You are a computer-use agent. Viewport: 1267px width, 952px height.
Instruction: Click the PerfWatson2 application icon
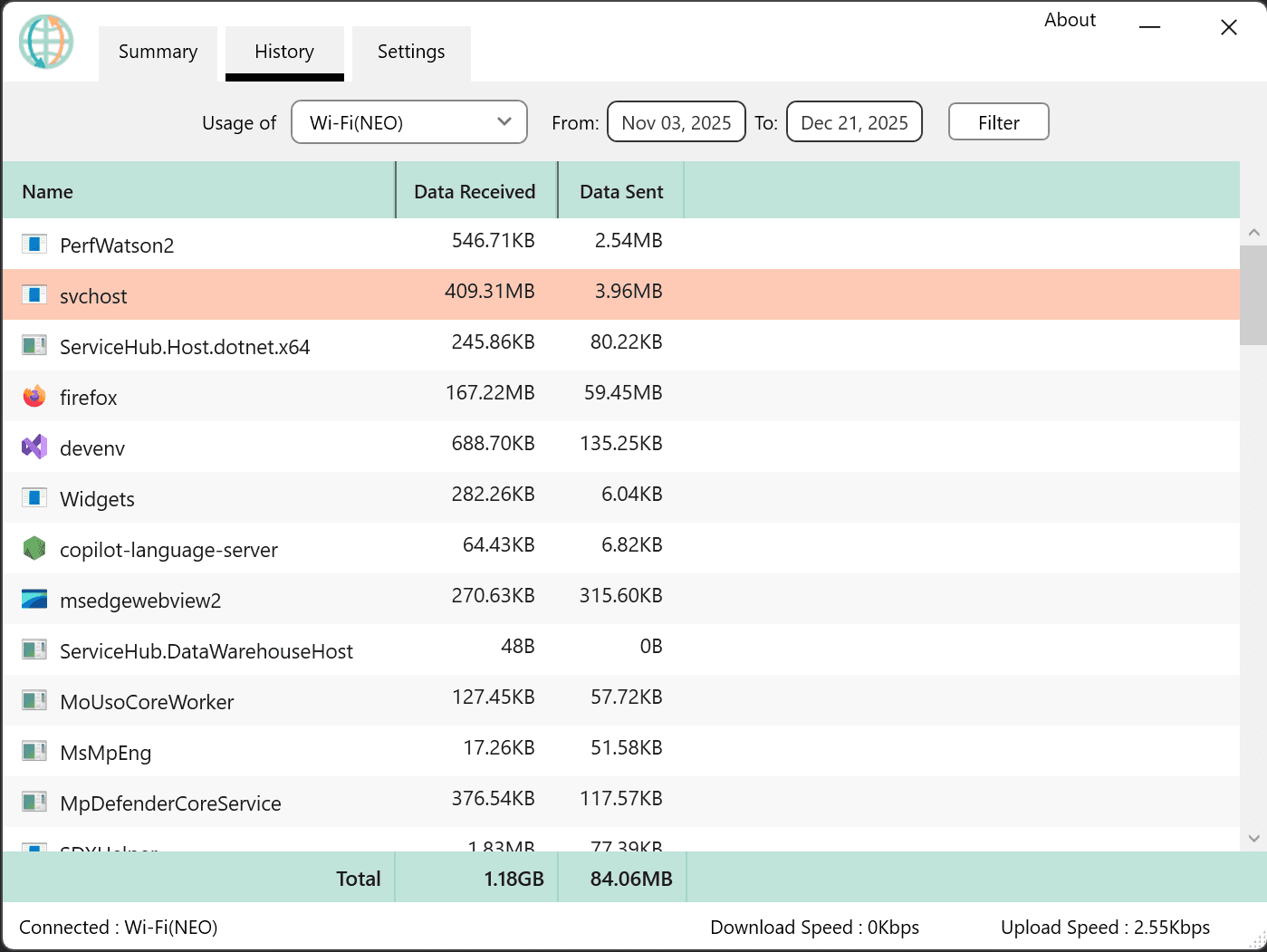click(34, 244)
